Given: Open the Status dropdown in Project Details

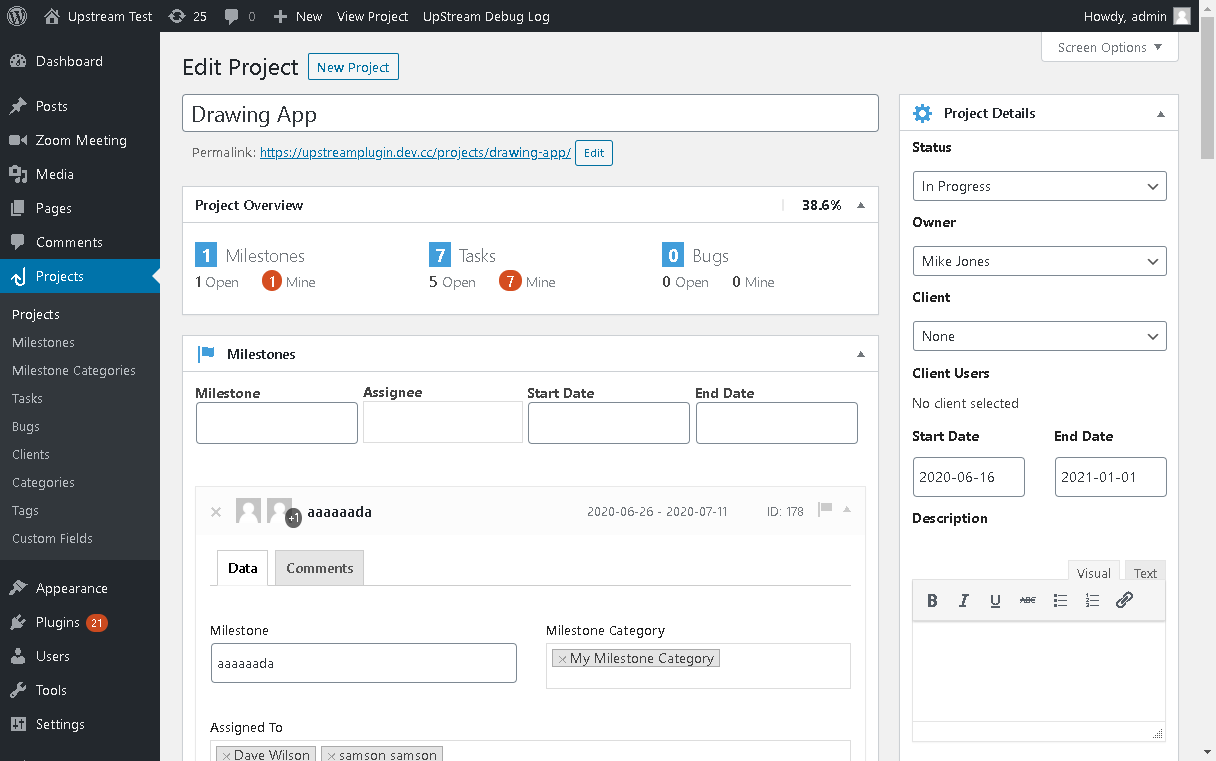Looking at the screenshot, I should click(1039, 186).
